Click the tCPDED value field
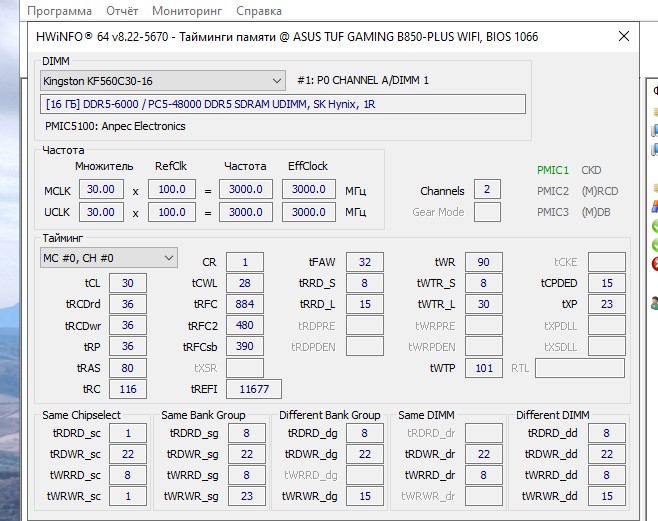This screenshot has height=521, width=658. 607,283
